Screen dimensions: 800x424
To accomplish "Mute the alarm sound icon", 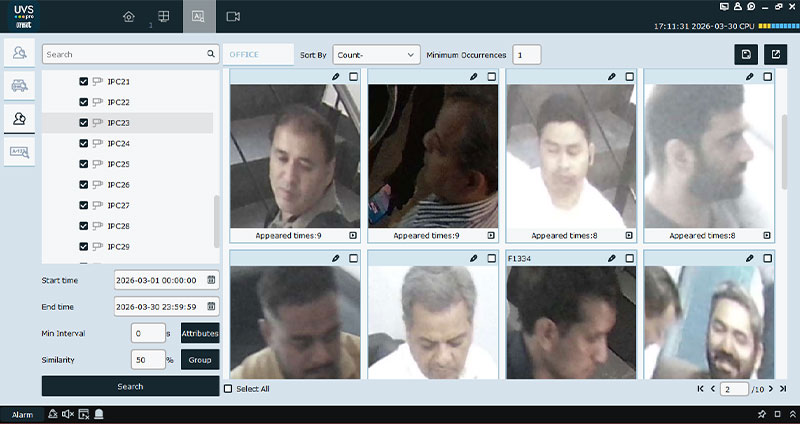I will point(68,414).
